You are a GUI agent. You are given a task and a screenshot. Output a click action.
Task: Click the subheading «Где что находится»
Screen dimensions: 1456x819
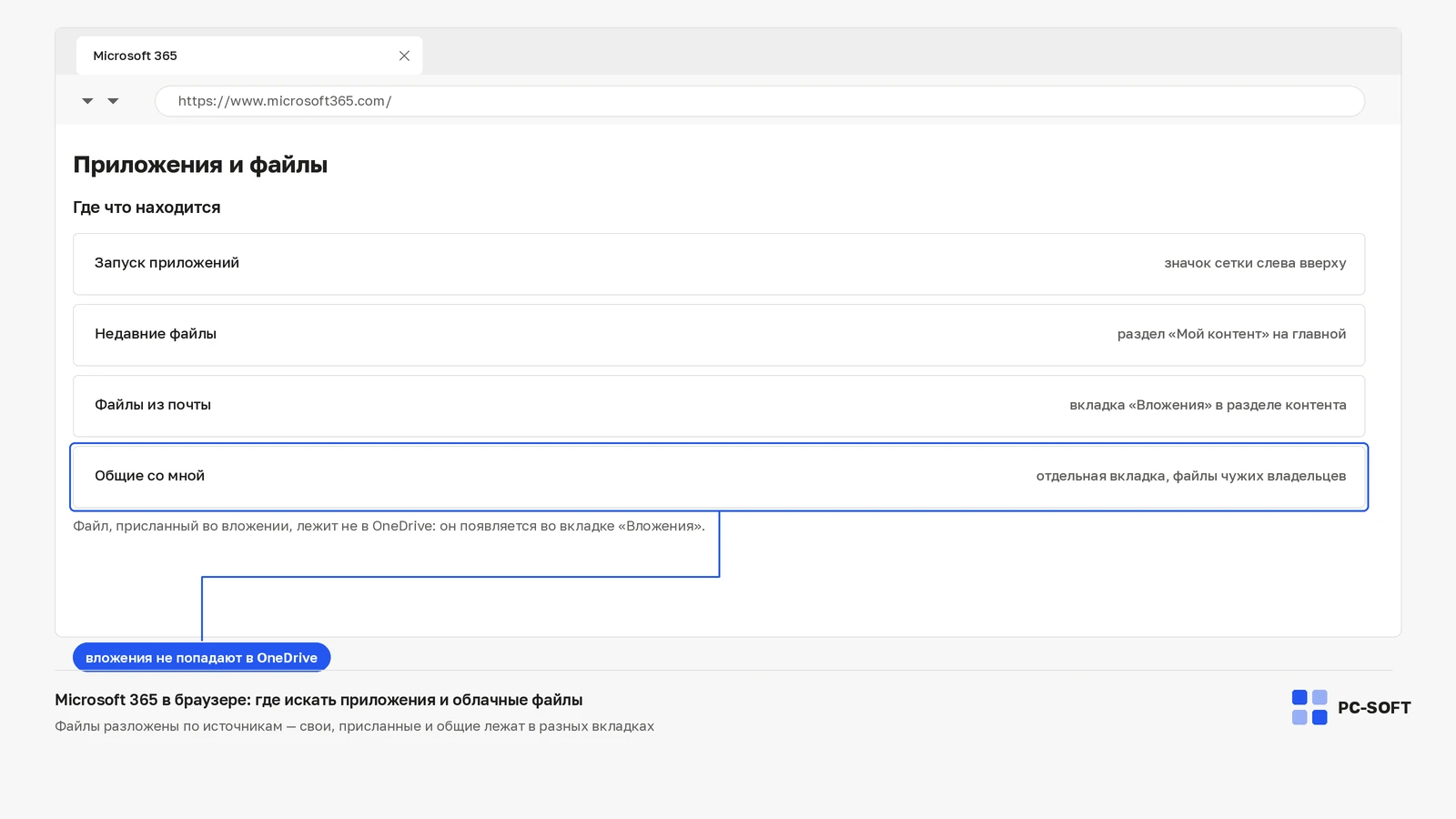tap(147, 207)
